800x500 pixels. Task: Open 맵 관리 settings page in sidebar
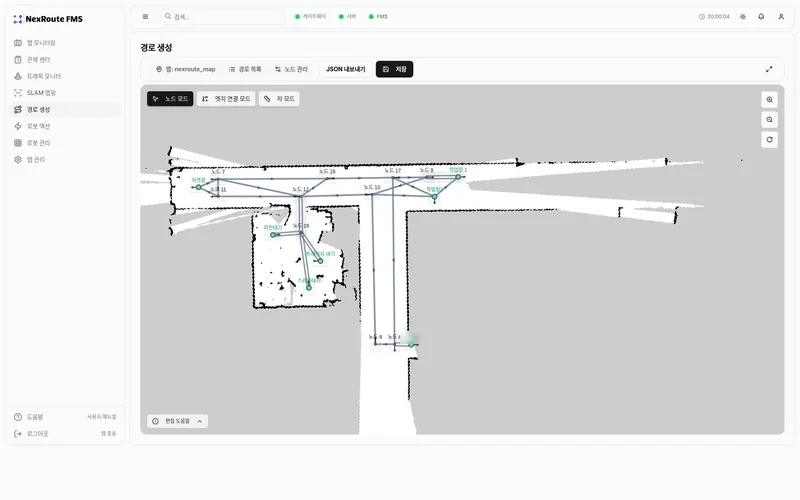(x=64, y=160)
